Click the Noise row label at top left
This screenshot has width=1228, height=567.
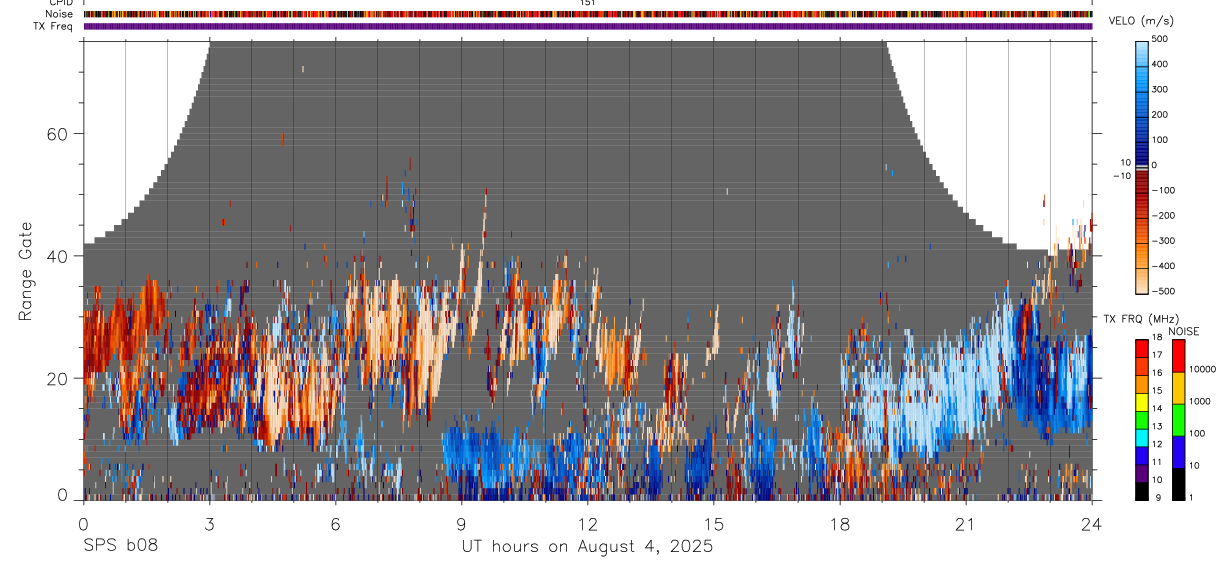(x=59, y=14)
